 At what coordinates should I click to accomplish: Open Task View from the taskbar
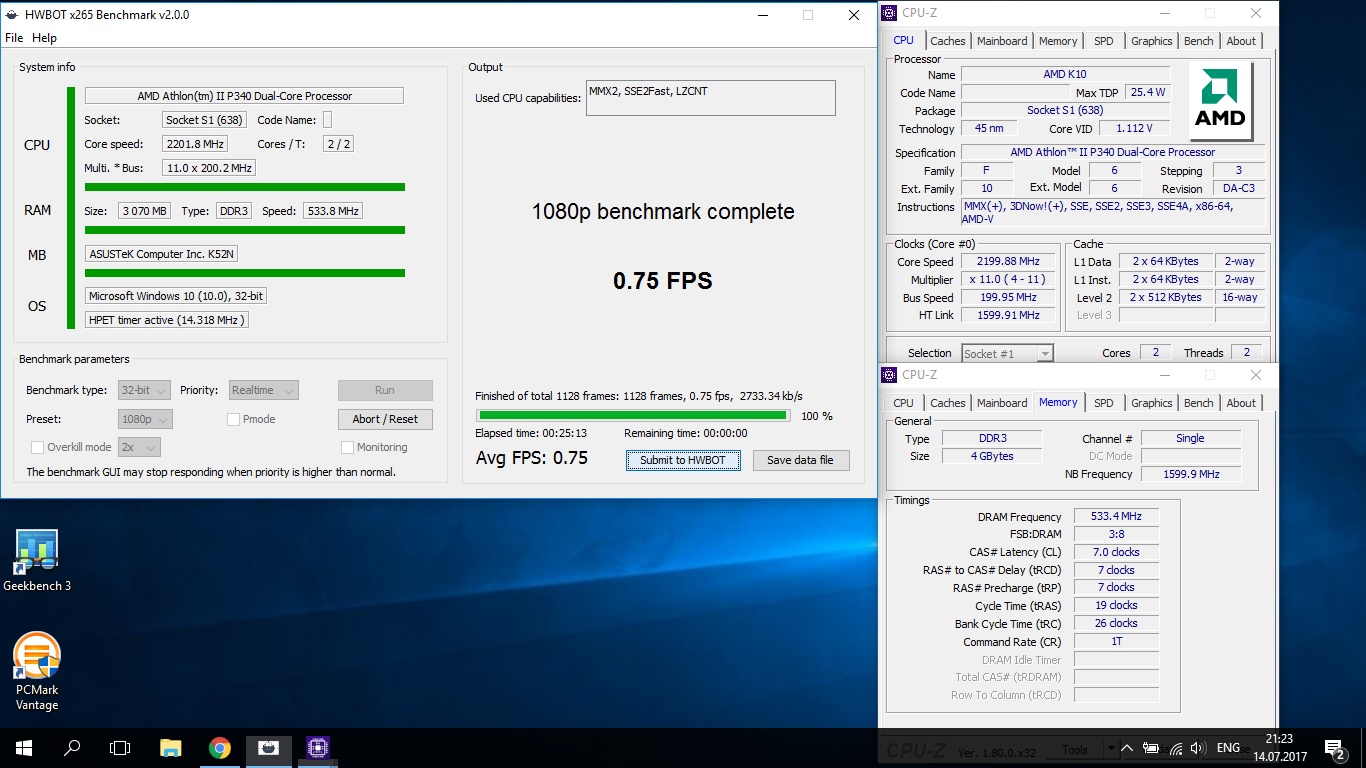pos(120,747)
